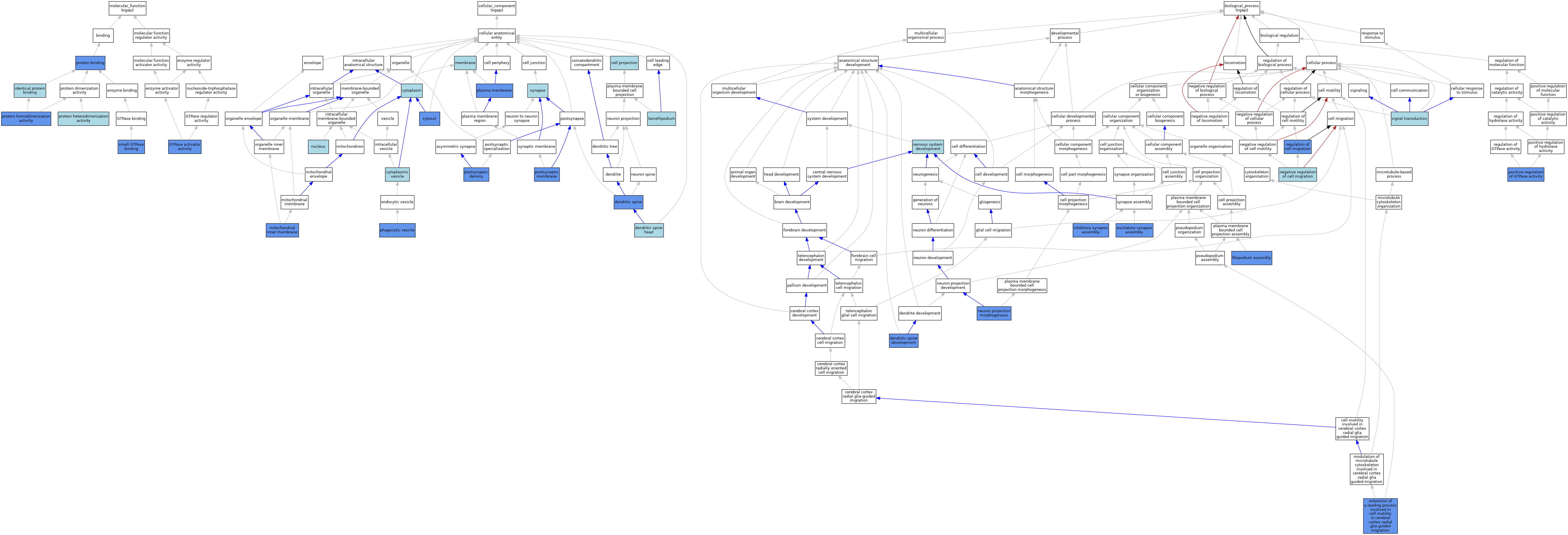
Task: Select the light-blue 'synapse' node
Action: coord(537,91)
